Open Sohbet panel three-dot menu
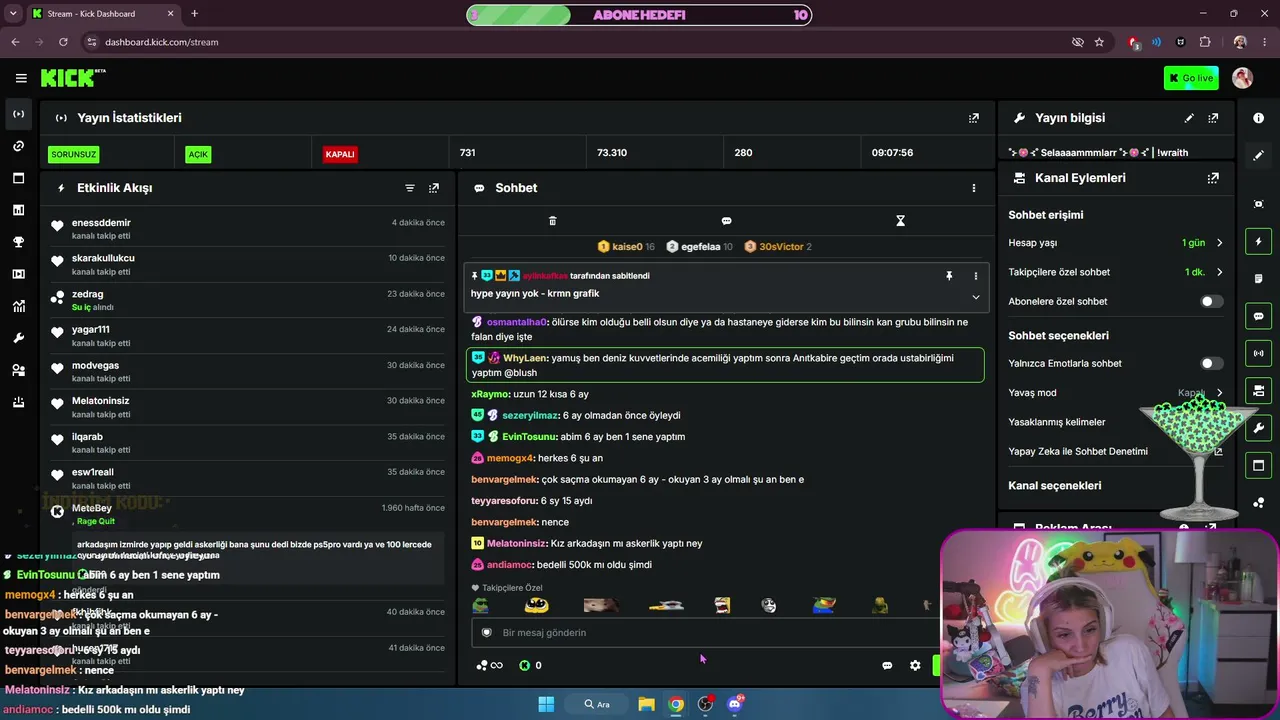 [973, 188]
